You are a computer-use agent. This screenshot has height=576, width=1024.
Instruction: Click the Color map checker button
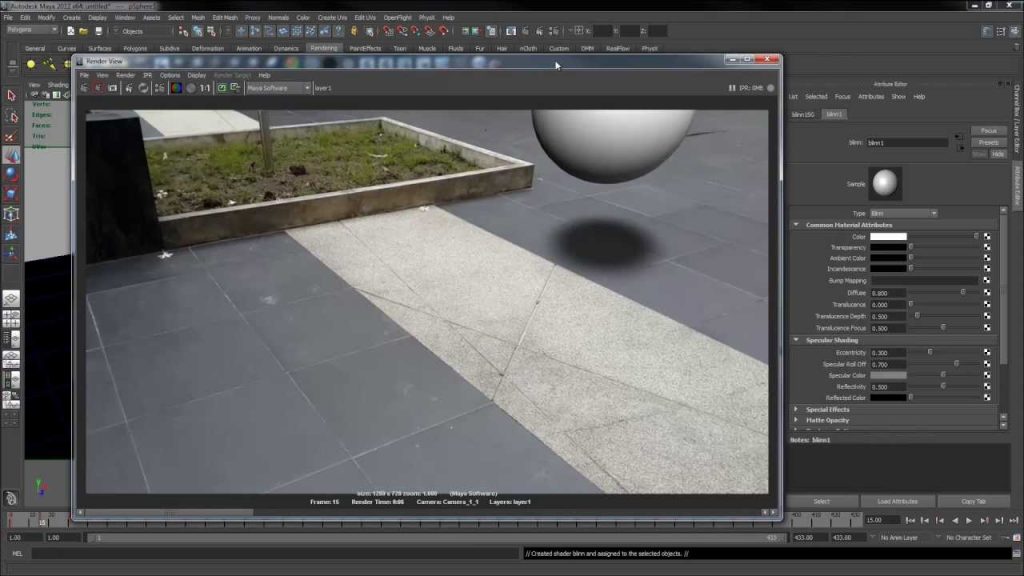[987, 236]
